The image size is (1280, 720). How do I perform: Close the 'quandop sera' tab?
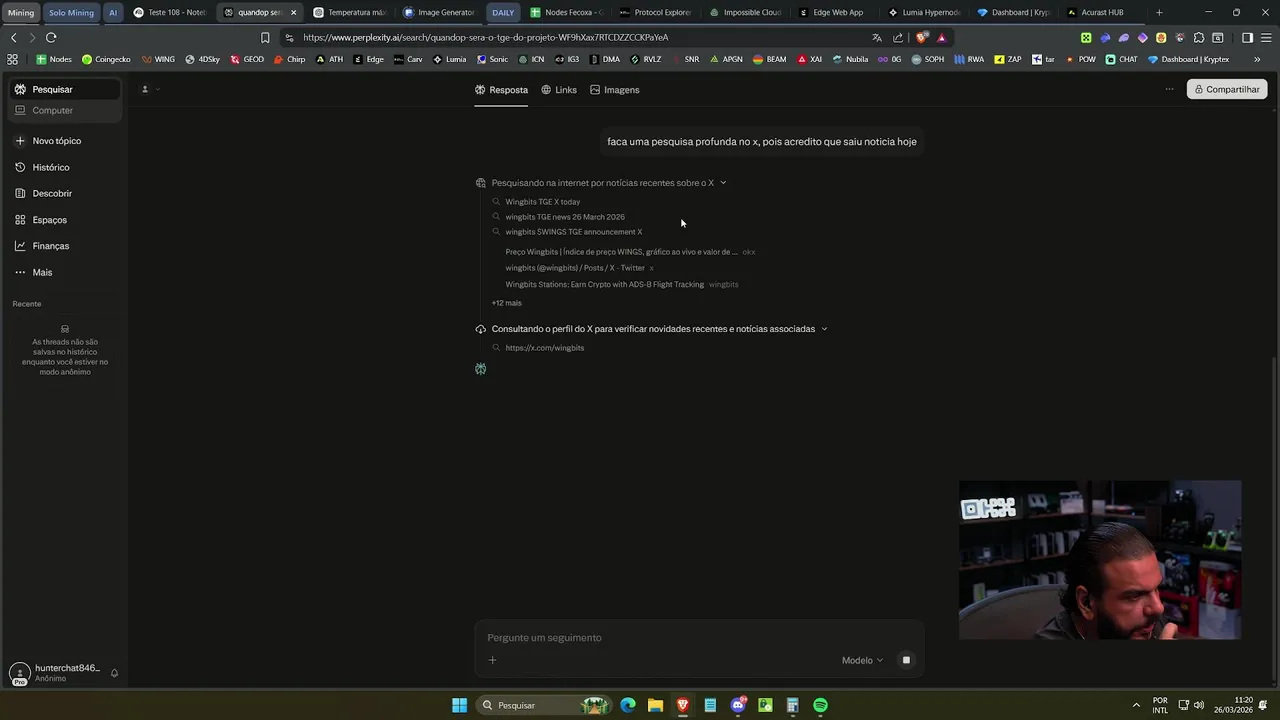[x=293, y=12]
